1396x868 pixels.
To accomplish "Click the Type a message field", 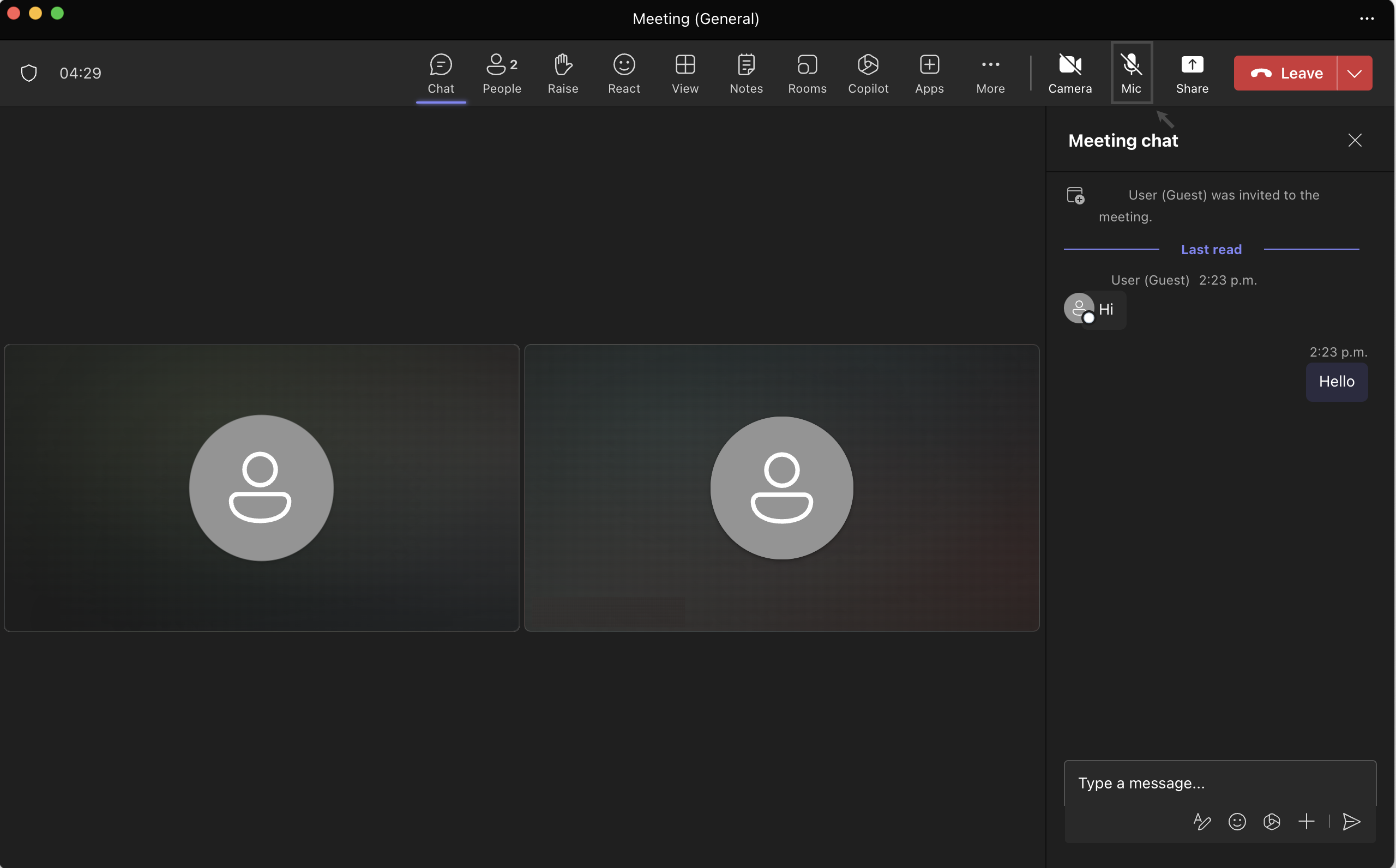I will click(1220, 783).
